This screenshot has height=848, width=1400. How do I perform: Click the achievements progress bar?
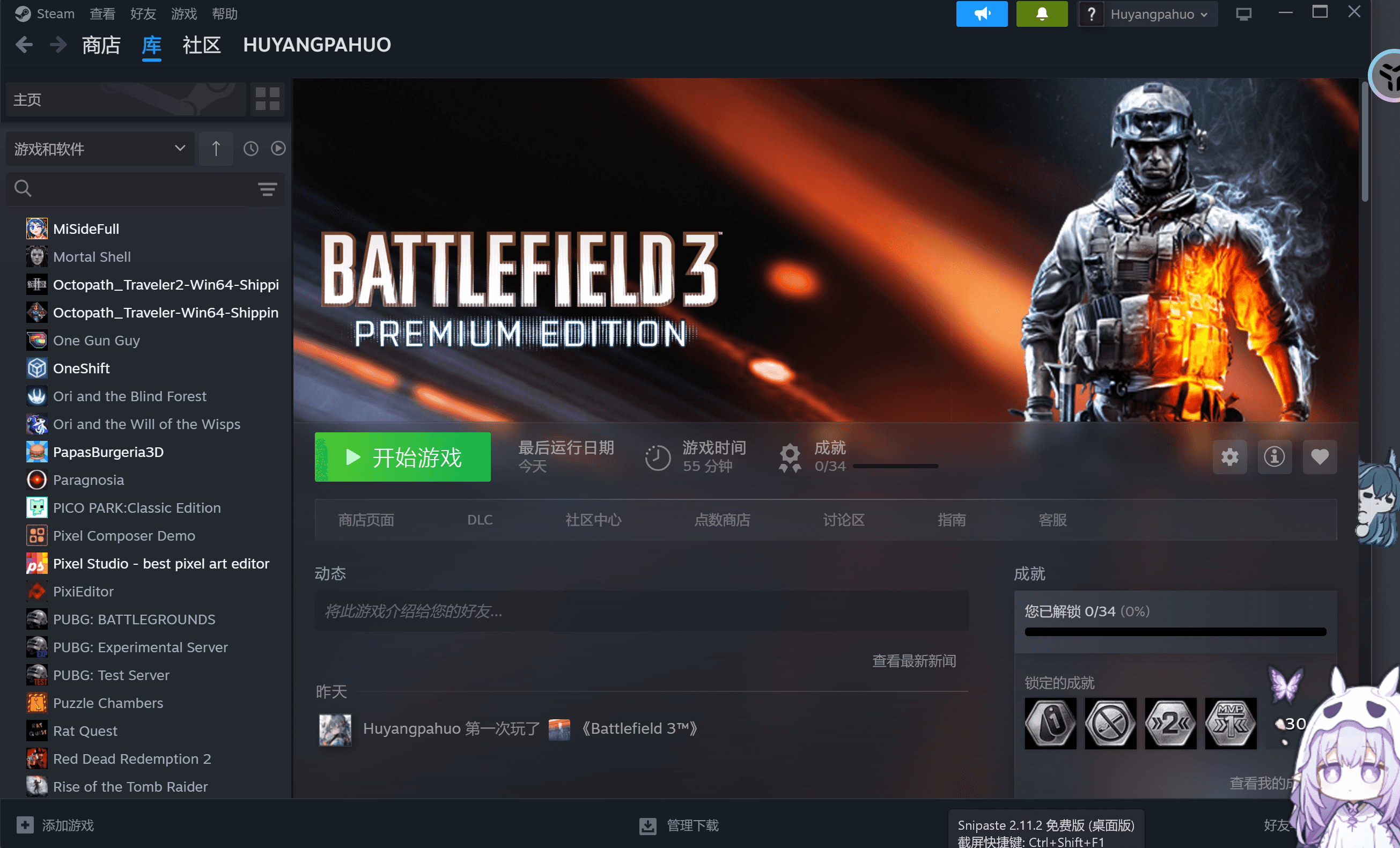1175,632
